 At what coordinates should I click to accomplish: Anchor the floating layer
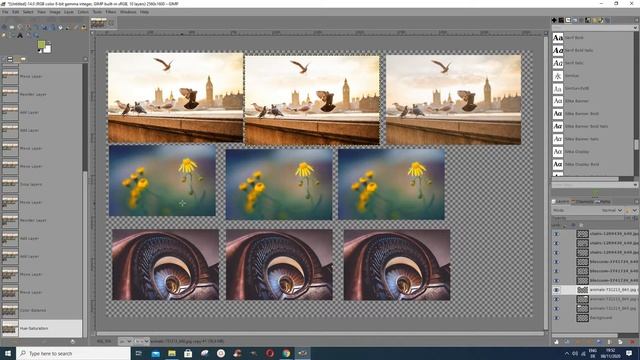point(609,341)
